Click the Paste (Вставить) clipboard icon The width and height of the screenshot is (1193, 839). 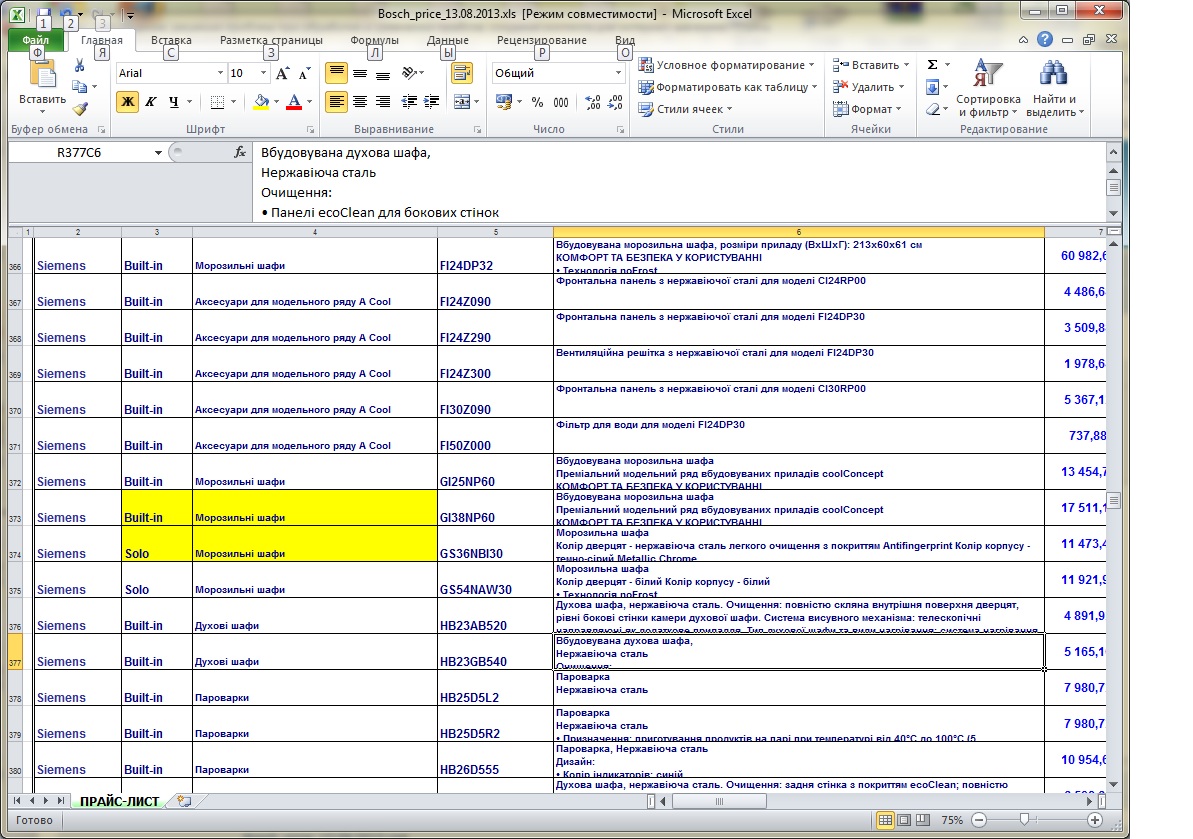point(43,75)
